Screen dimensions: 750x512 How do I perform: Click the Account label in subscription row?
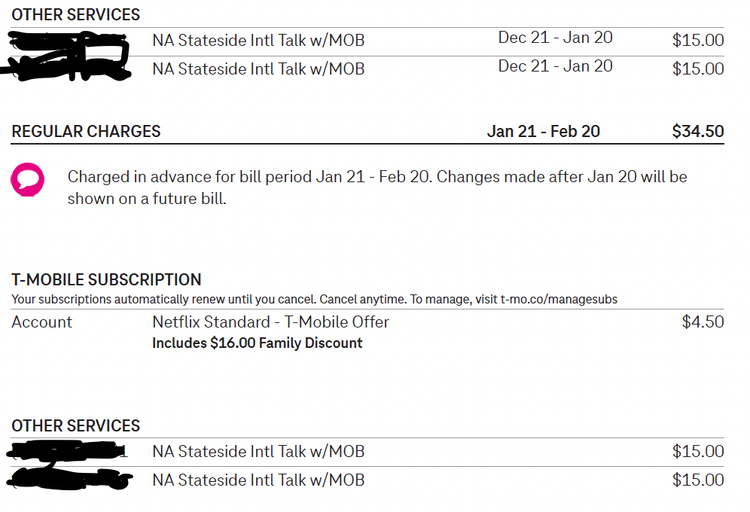point(42,322)
